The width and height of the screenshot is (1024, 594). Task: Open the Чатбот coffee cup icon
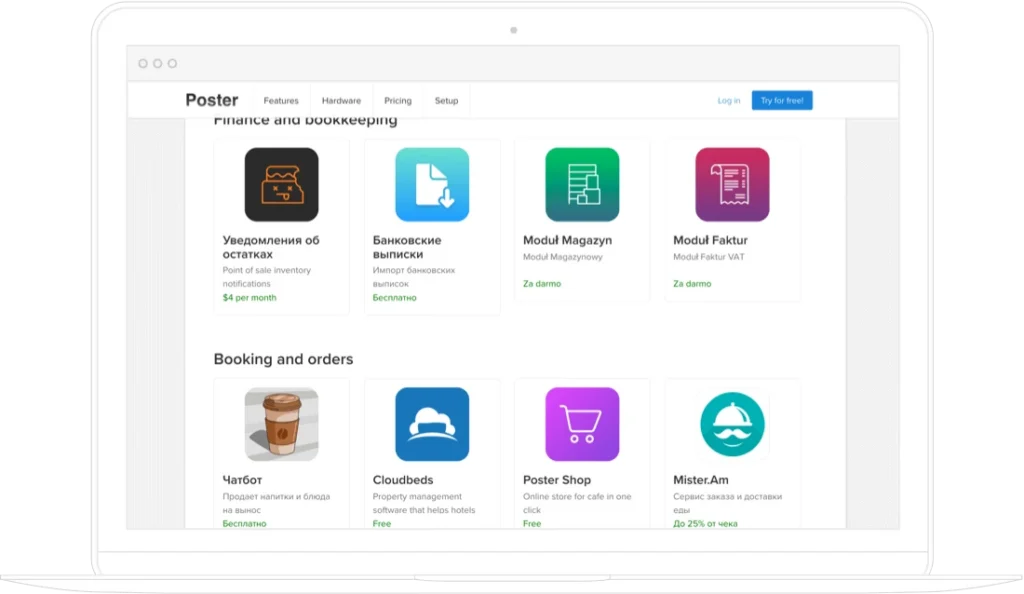(x=281, y=424)
